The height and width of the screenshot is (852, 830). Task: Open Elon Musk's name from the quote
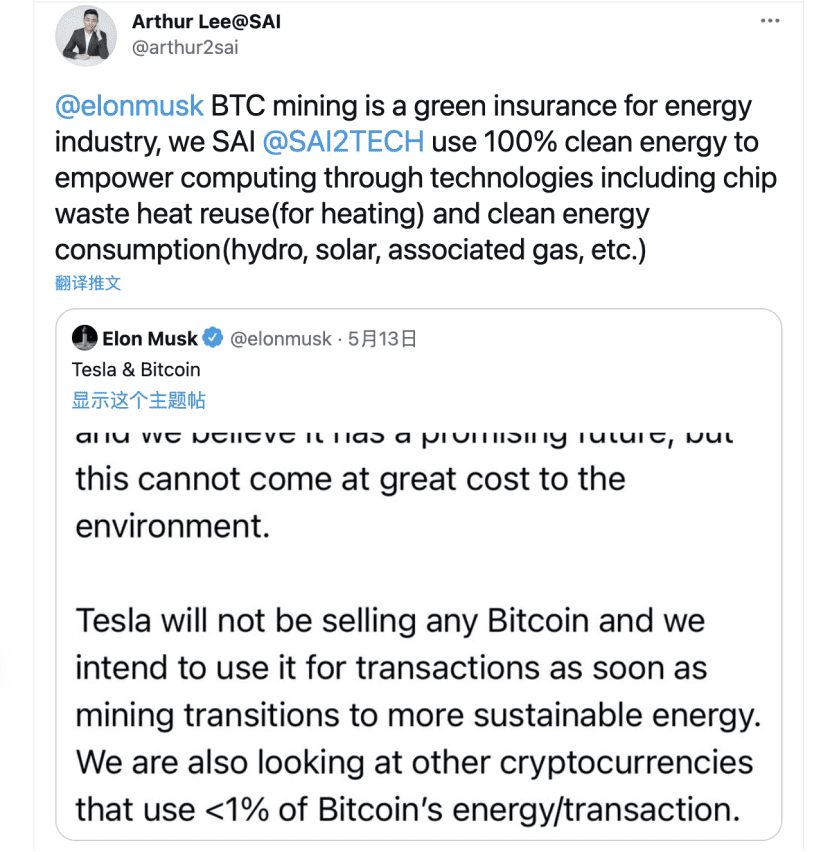(149, 339)
